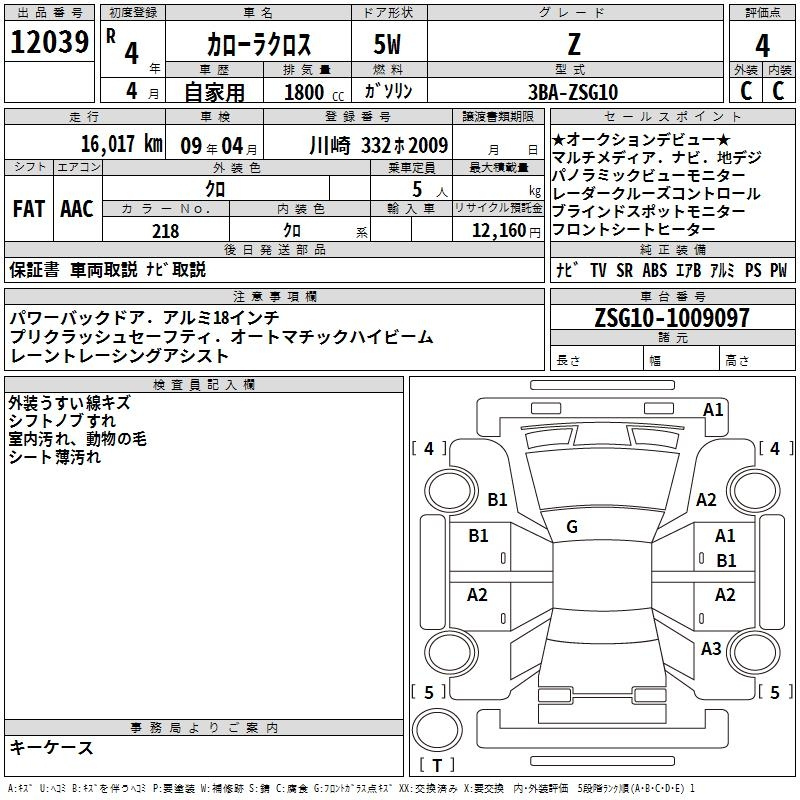
Task: Select the model code 3BA-ZSG10
Action: [573, 92]
